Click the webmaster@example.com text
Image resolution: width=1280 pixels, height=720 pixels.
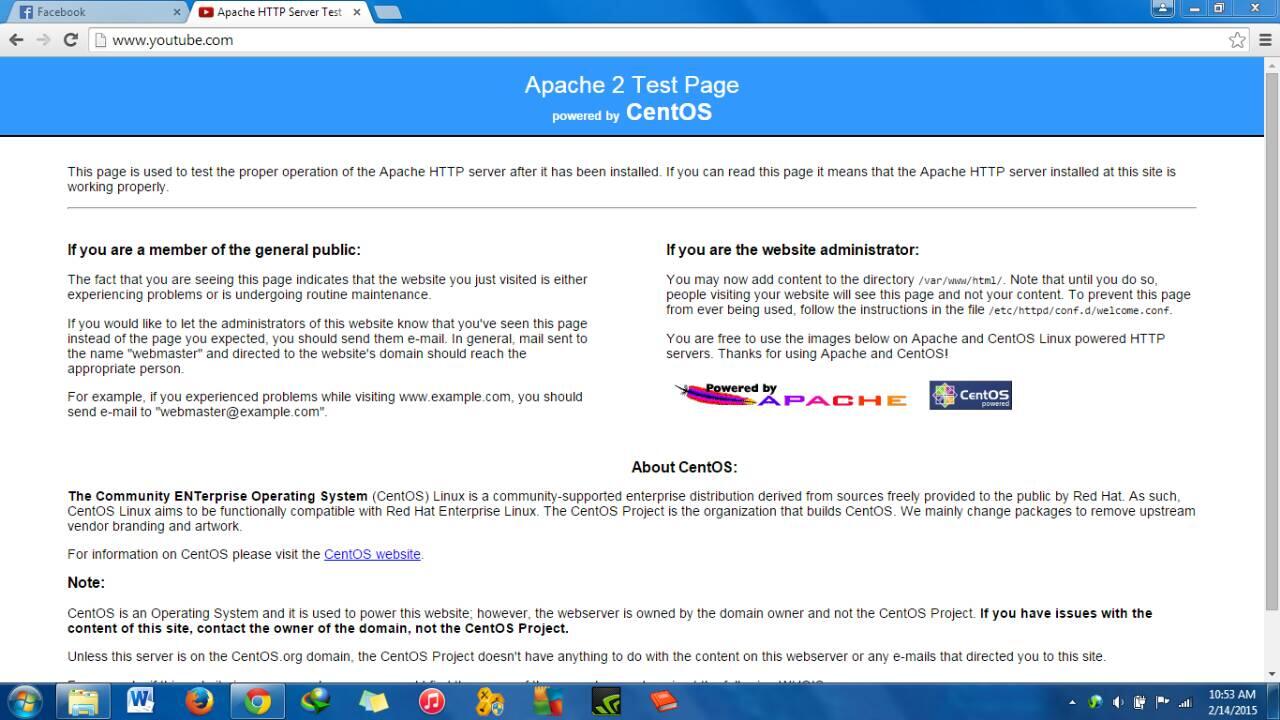coord(240,412)
